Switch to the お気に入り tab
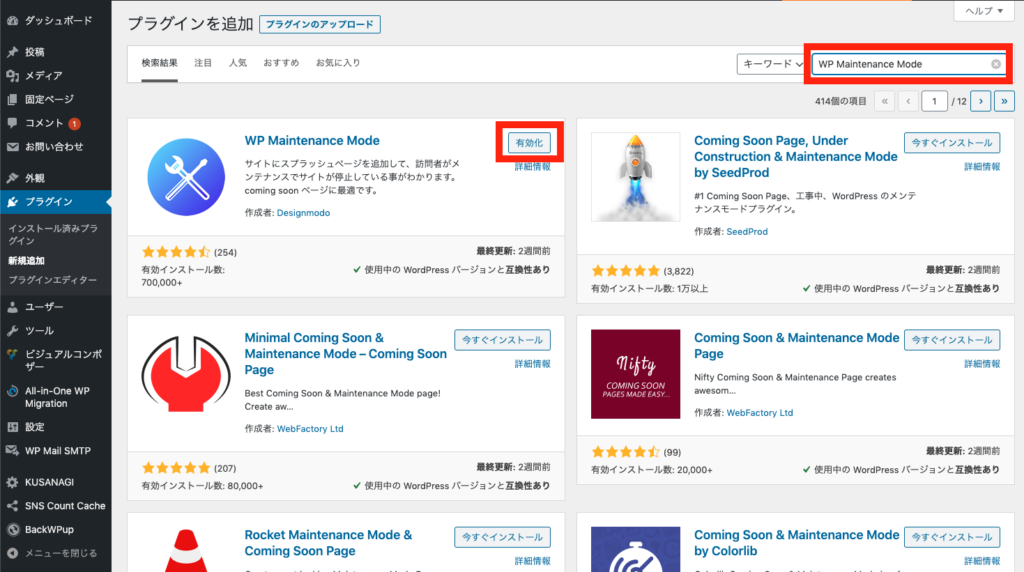 [x=338, y=63]
